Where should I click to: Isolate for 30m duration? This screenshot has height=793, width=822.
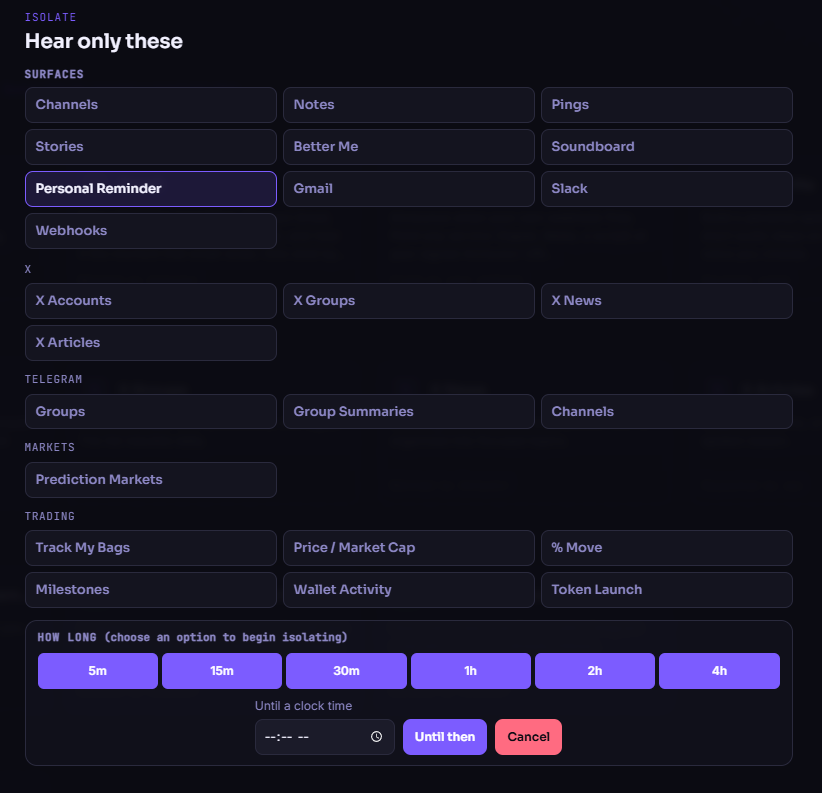tap(346, 671)
